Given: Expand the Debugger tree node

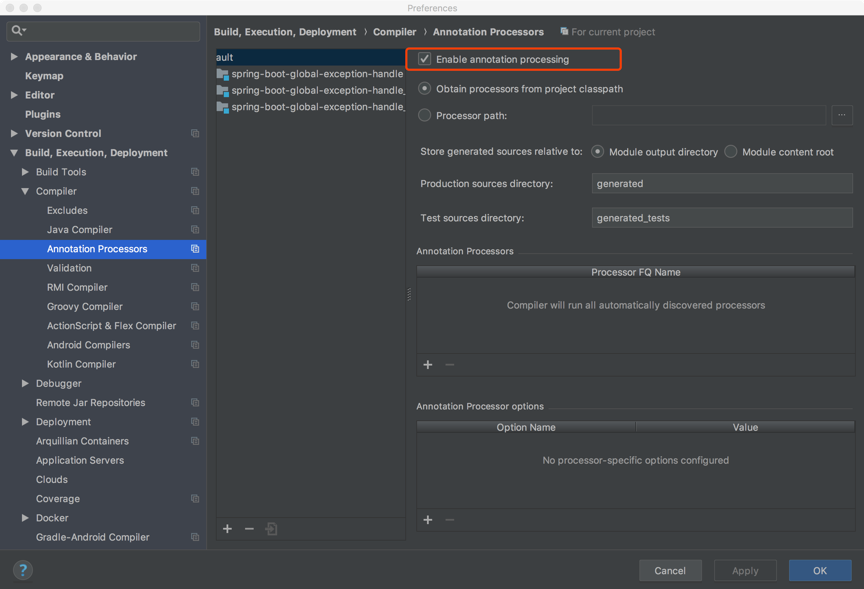Looking at the screenshot, I should tap(25, 384).
